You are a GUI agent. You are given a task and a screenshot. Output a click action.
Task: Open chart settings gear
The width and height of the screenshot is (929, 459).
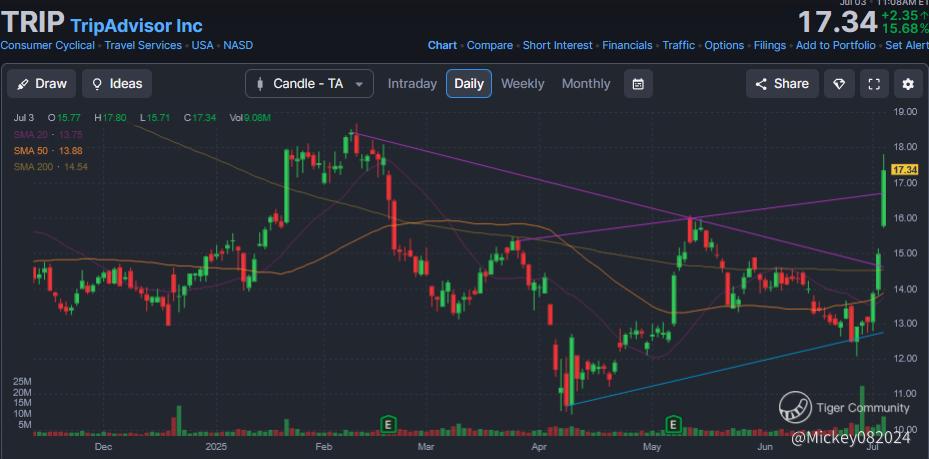click(908, 84)
